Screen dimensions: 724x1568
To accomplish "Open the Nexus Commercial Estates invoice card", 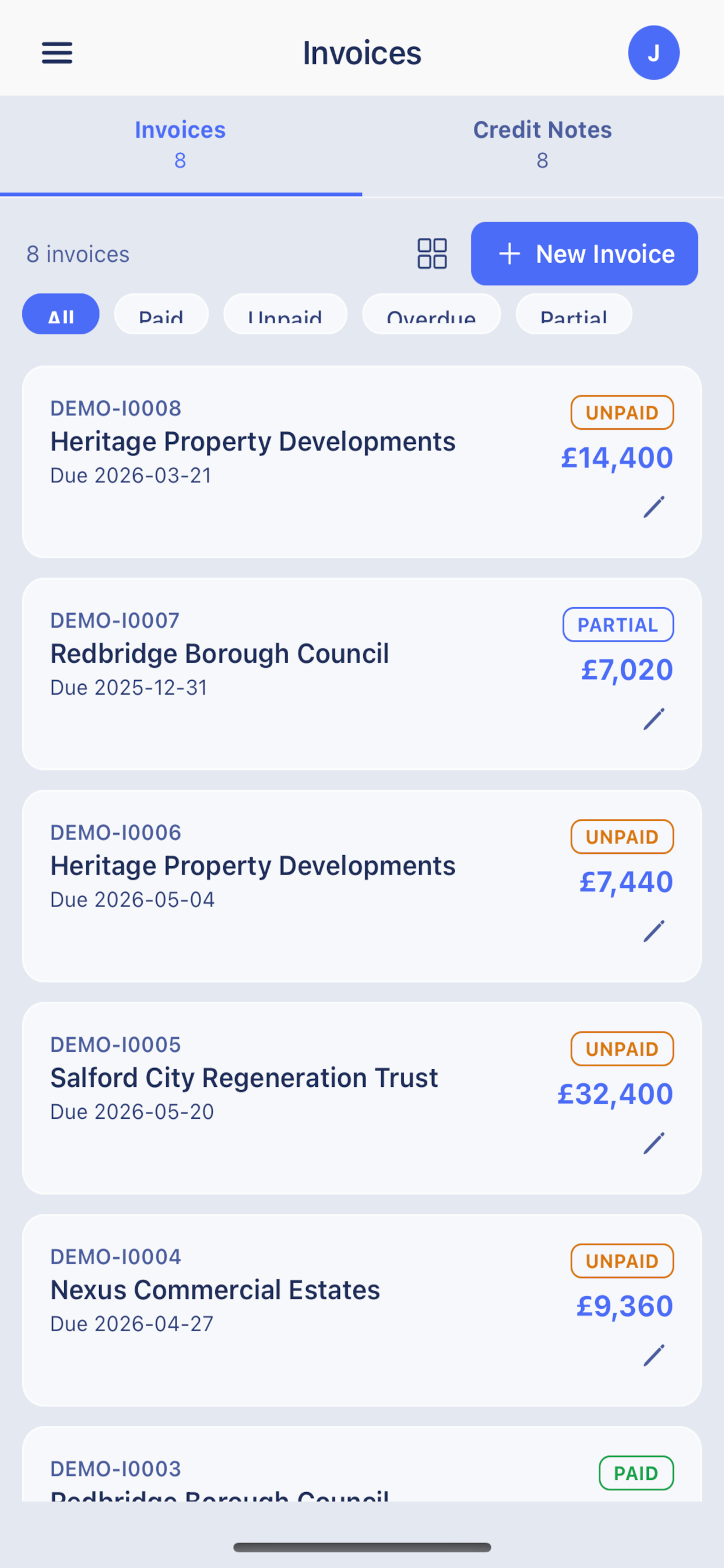I will tap(362, 1310).
